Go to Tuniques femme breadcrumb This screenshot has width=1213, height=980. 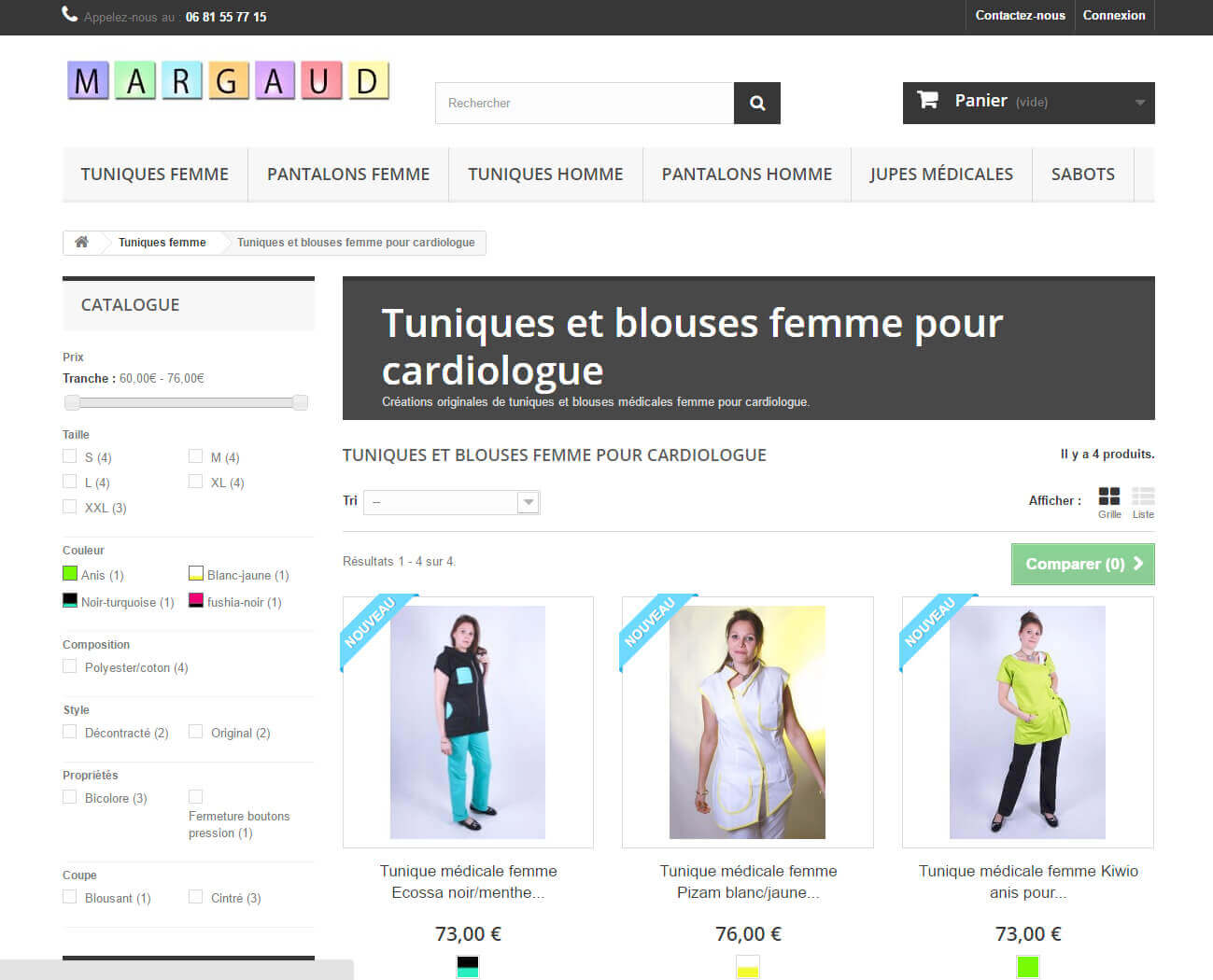tap(162, 243)
